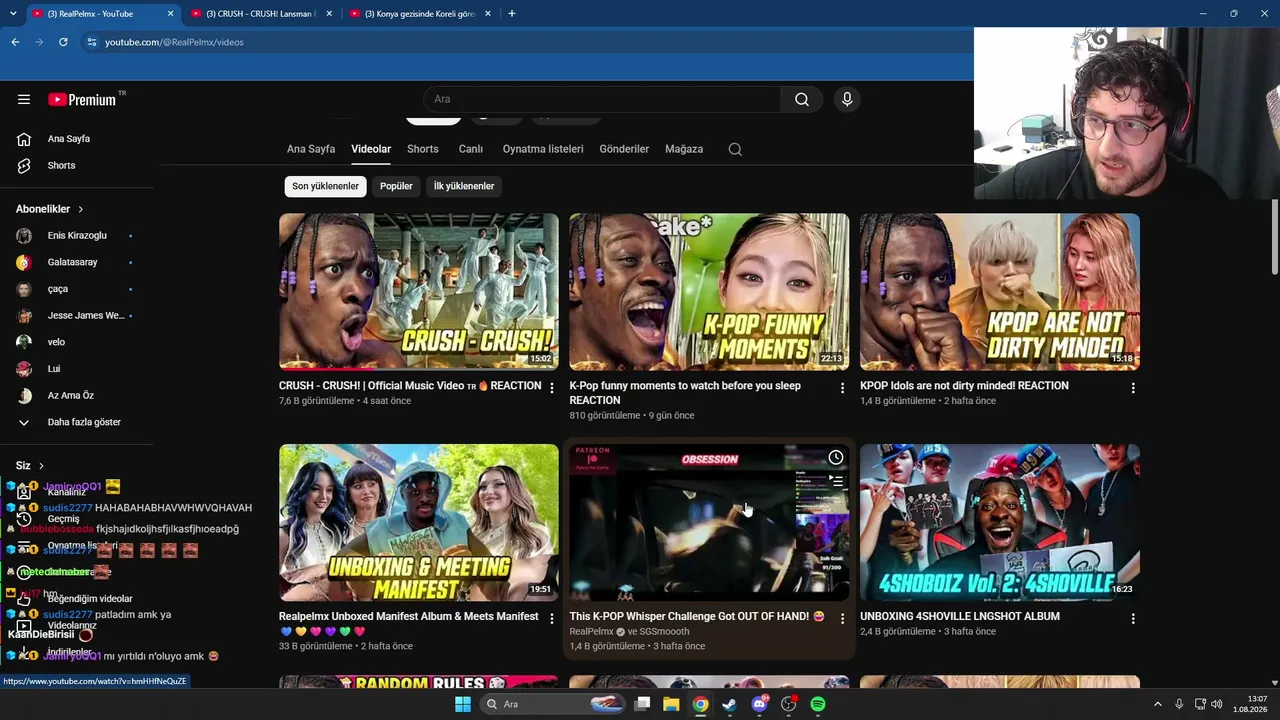This screenshot has height=720, width=1280.
Task: Close the RealPelmx - YouTube tab
Action: (x=171, y=14)
